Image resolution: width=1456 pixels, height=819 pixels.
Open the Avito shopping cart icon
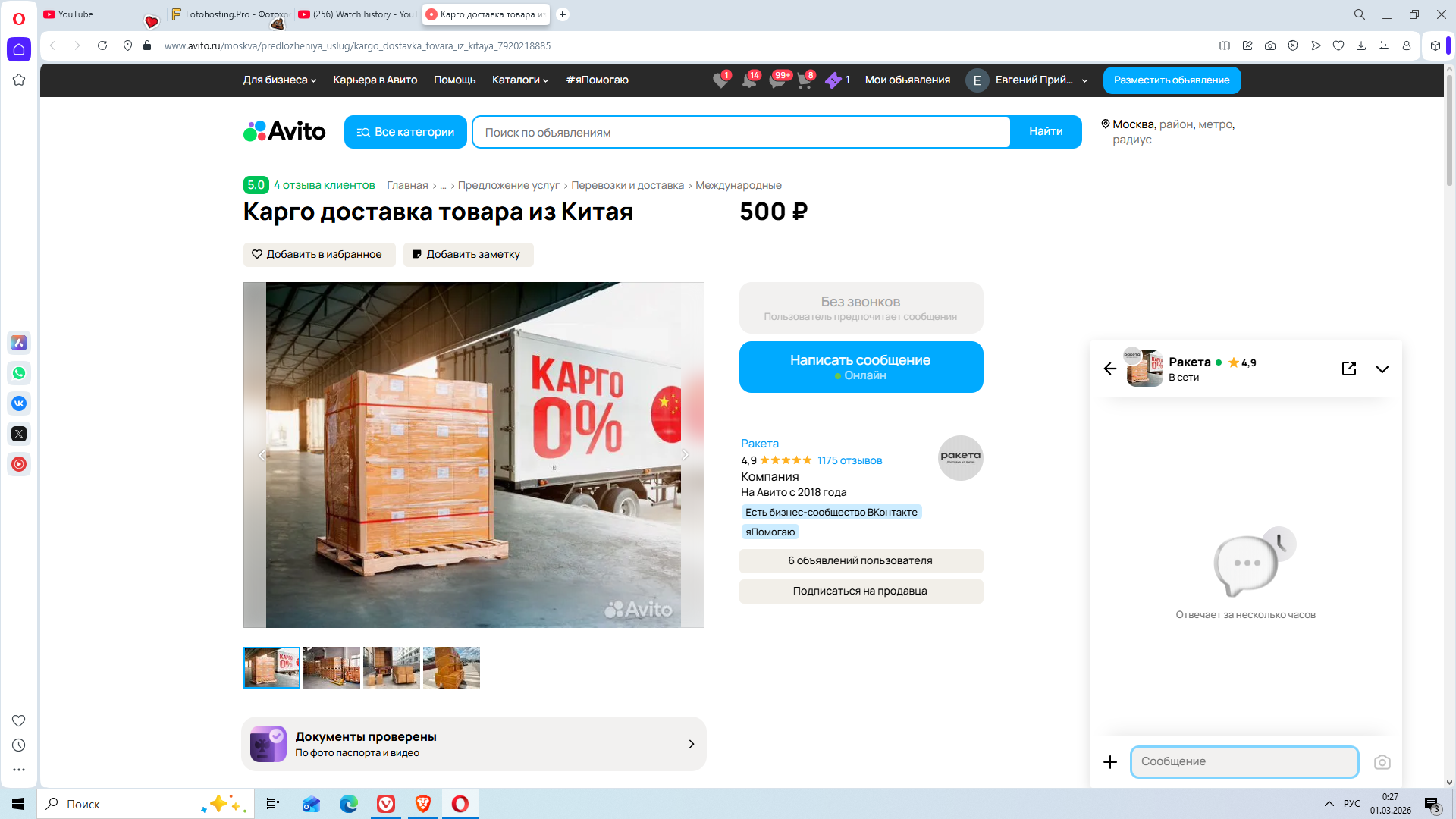coord(804,80)
